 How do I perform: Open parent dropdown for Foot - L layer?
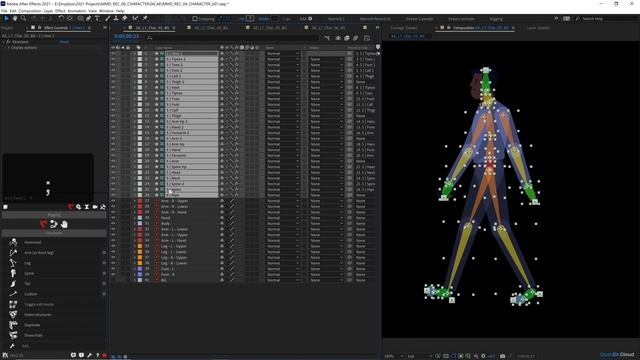pyautogui.click(x=364, y=269)
